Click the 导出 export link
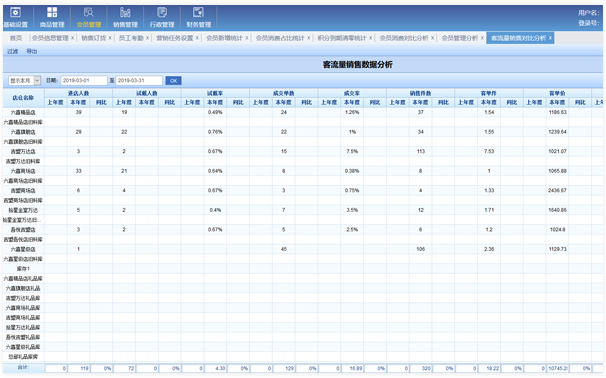Image resolution: width=606 pixels, height=378 pixels. pyautogui.click(x=32, y=51)
